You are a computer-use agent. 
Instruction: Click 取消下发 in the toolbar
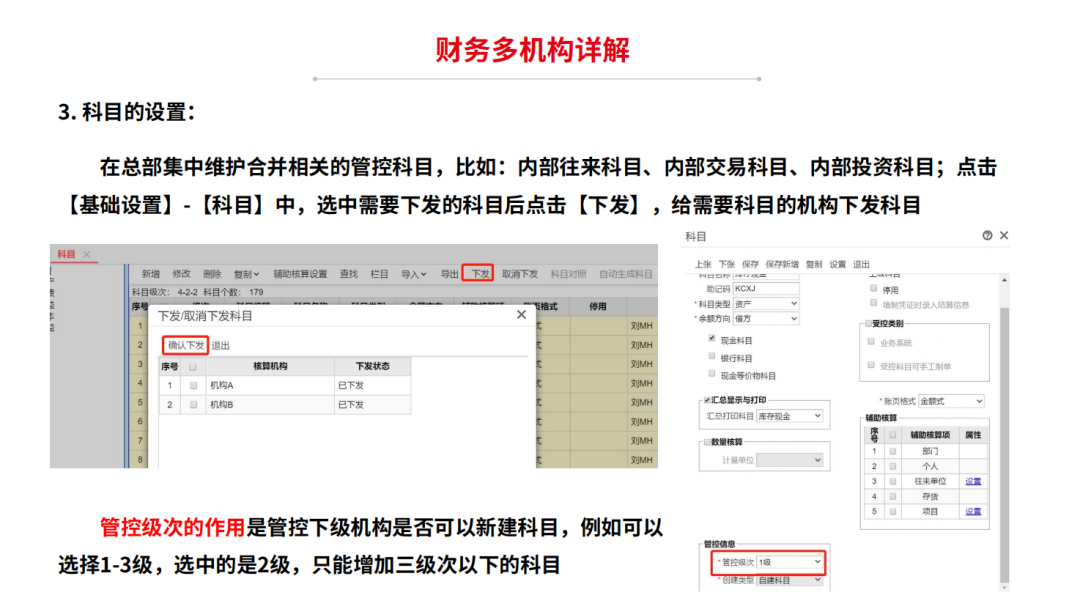[520, 273]
